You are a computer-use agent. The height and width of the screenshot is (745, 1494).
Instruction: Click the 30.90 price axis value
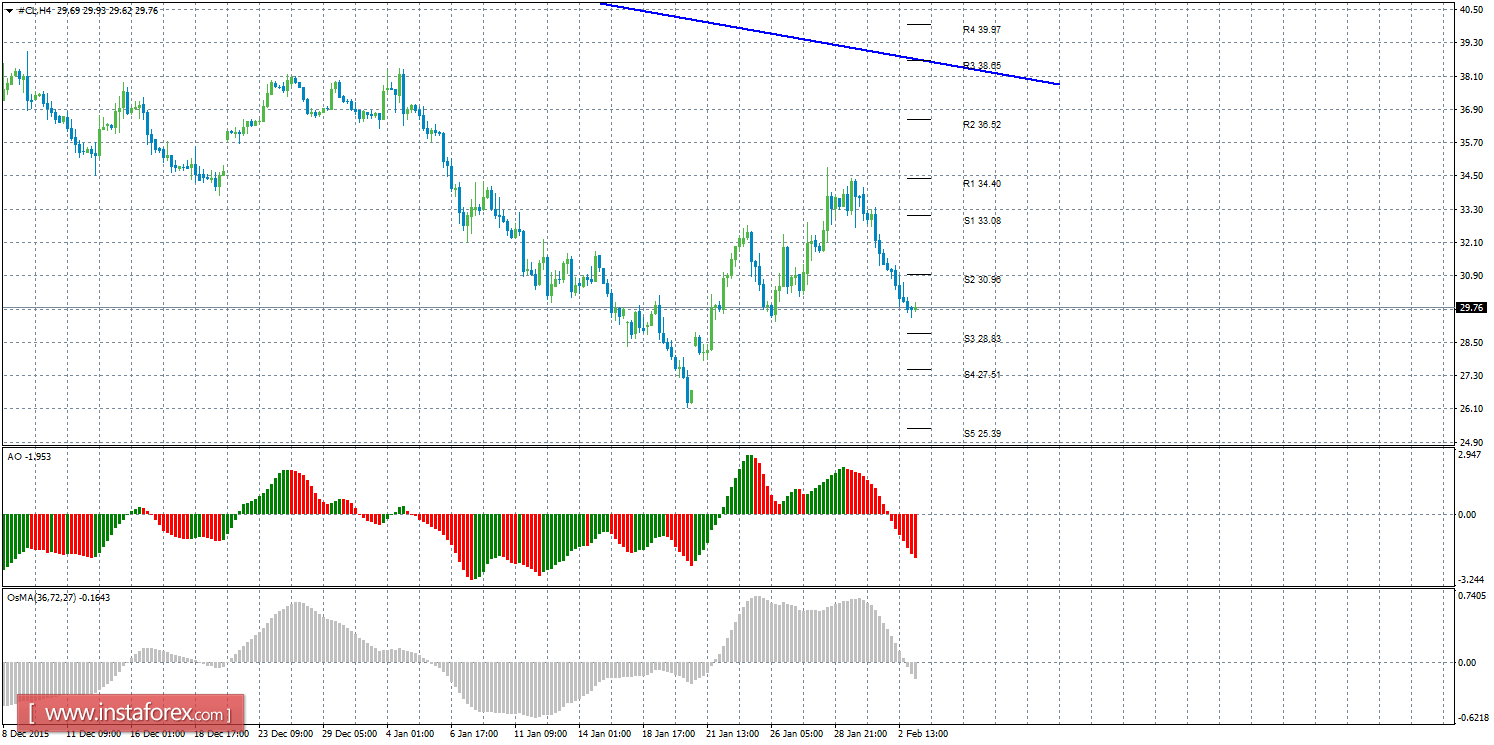click(1471, 276)
